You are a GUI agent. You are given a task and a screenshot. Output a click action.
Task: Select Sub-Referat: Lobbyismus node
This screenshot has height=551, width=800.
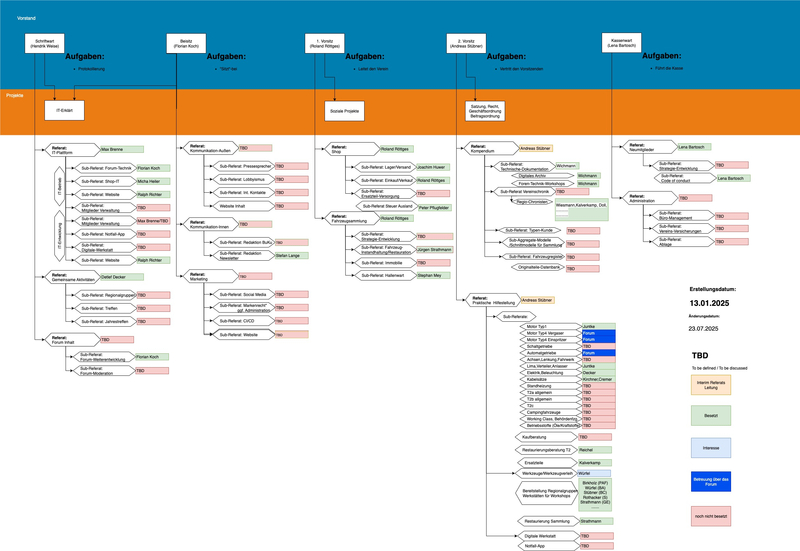244,180
